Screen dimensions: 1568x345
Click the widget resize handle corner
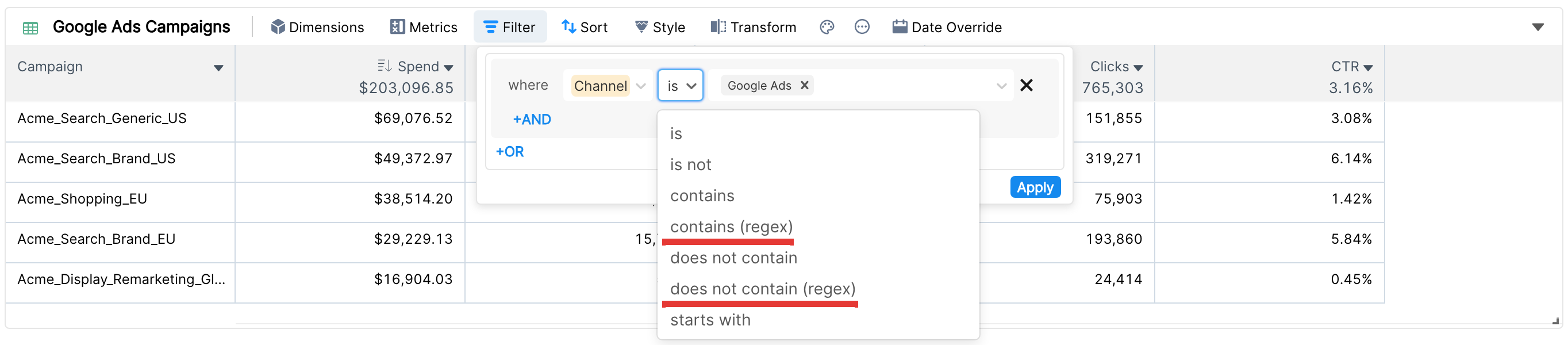1555,321
